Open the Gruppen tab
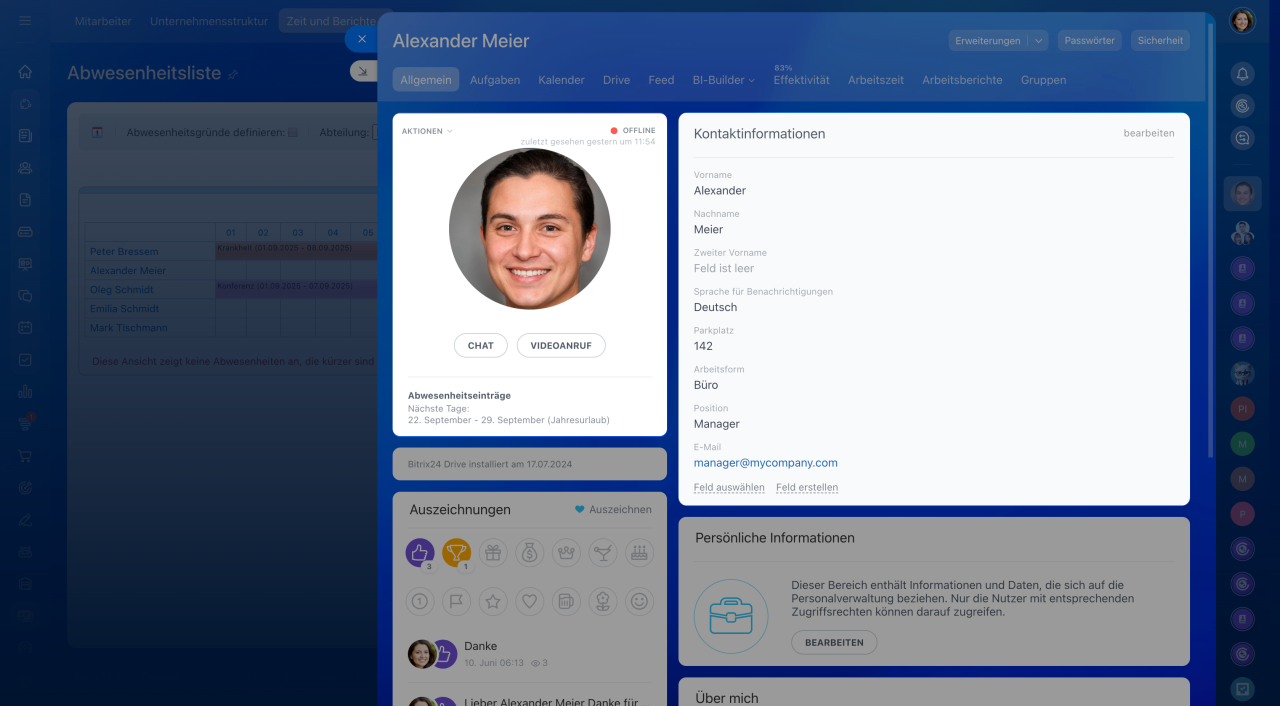The image size is (1280, 706). 1043,80
